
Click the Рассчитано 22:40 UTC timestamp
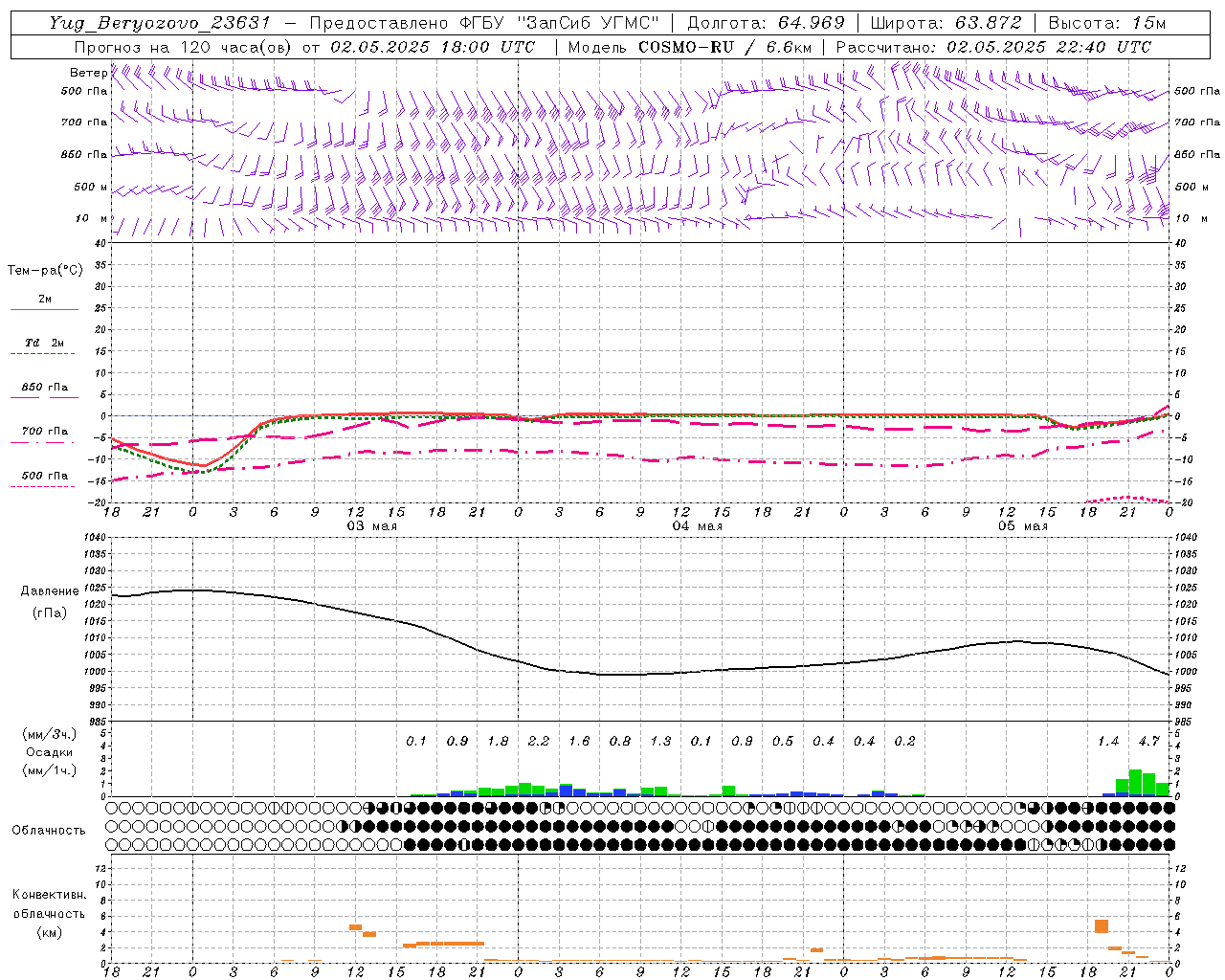coord(993,47)
